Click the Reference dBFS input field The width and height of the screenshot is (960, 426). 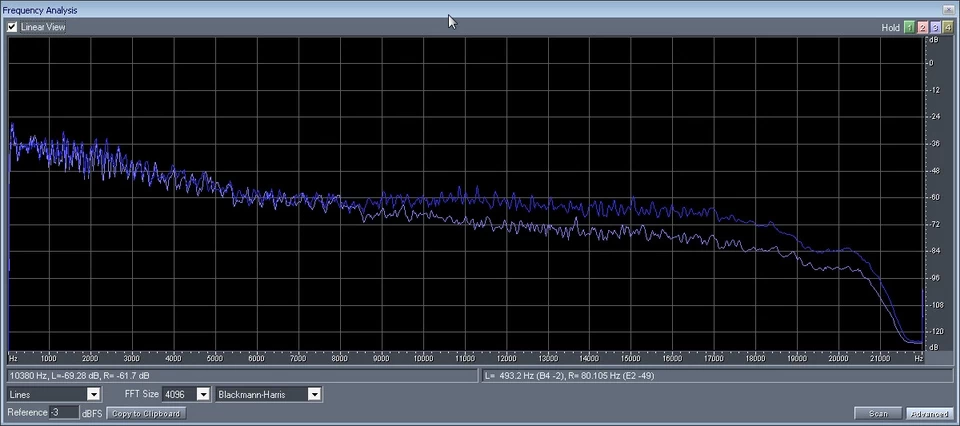[x=64, y=413]
